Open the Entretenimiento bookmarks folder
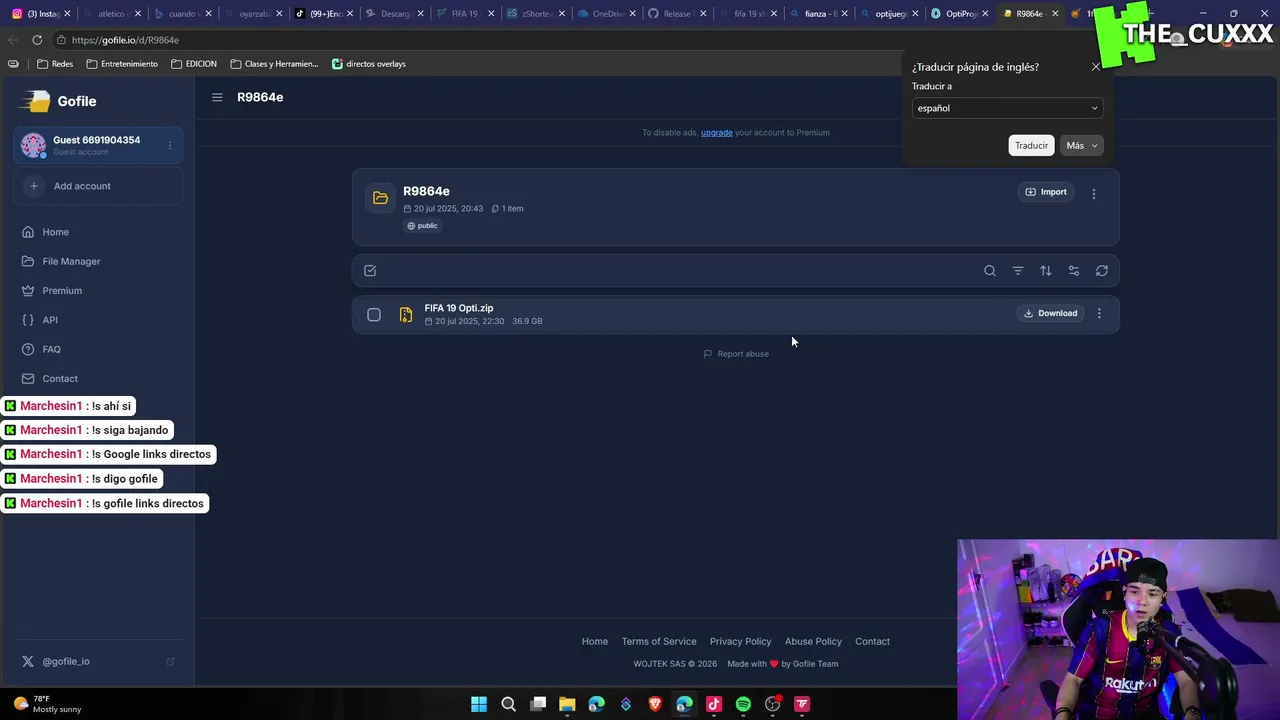Image resolution: width=1280 pixels, height=720 pixels. (122, 64)
